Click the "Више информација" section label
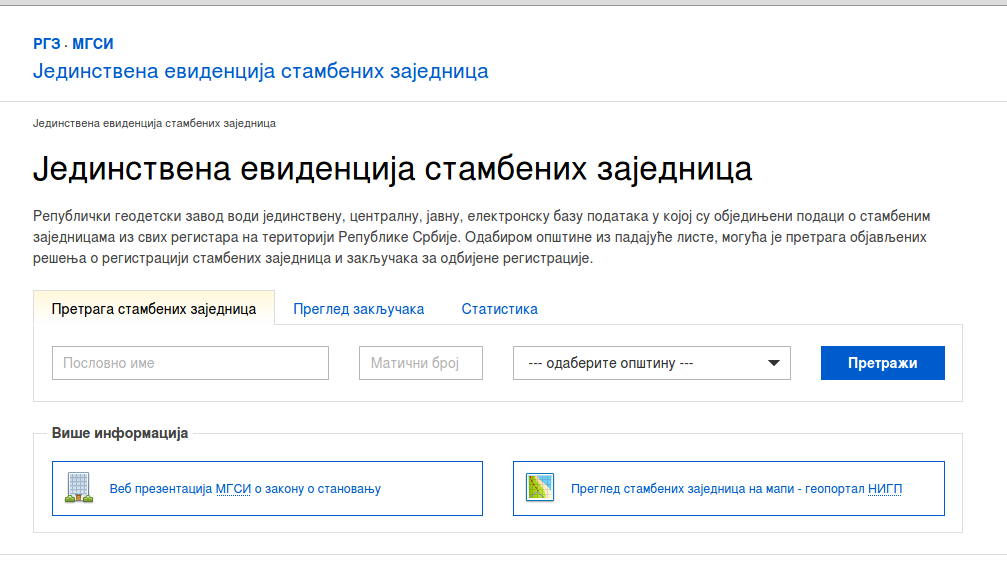 tap(119, 434)
